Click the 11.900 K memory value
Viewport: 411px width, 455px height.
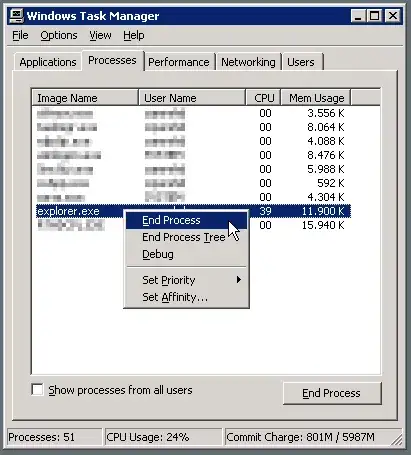(323, 211)
